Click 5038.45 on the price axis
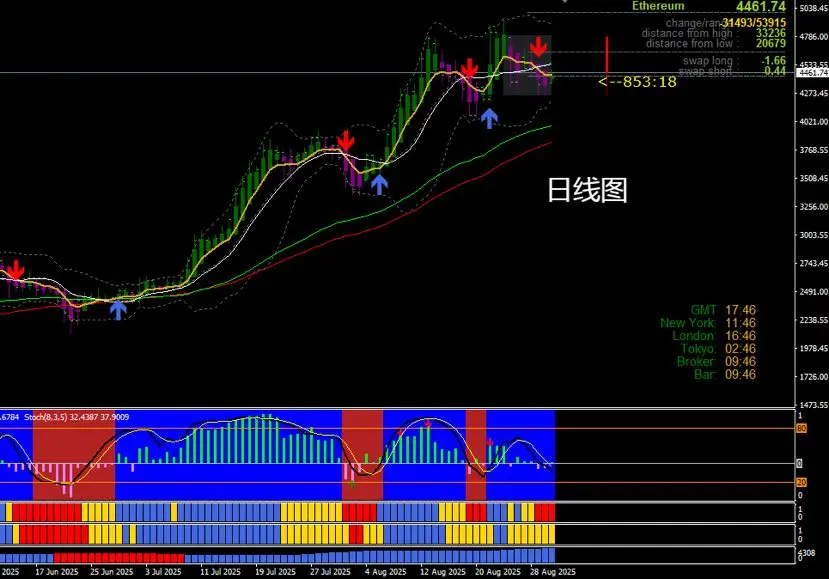This screenshot has width=829, height=579. pos(814,8)
